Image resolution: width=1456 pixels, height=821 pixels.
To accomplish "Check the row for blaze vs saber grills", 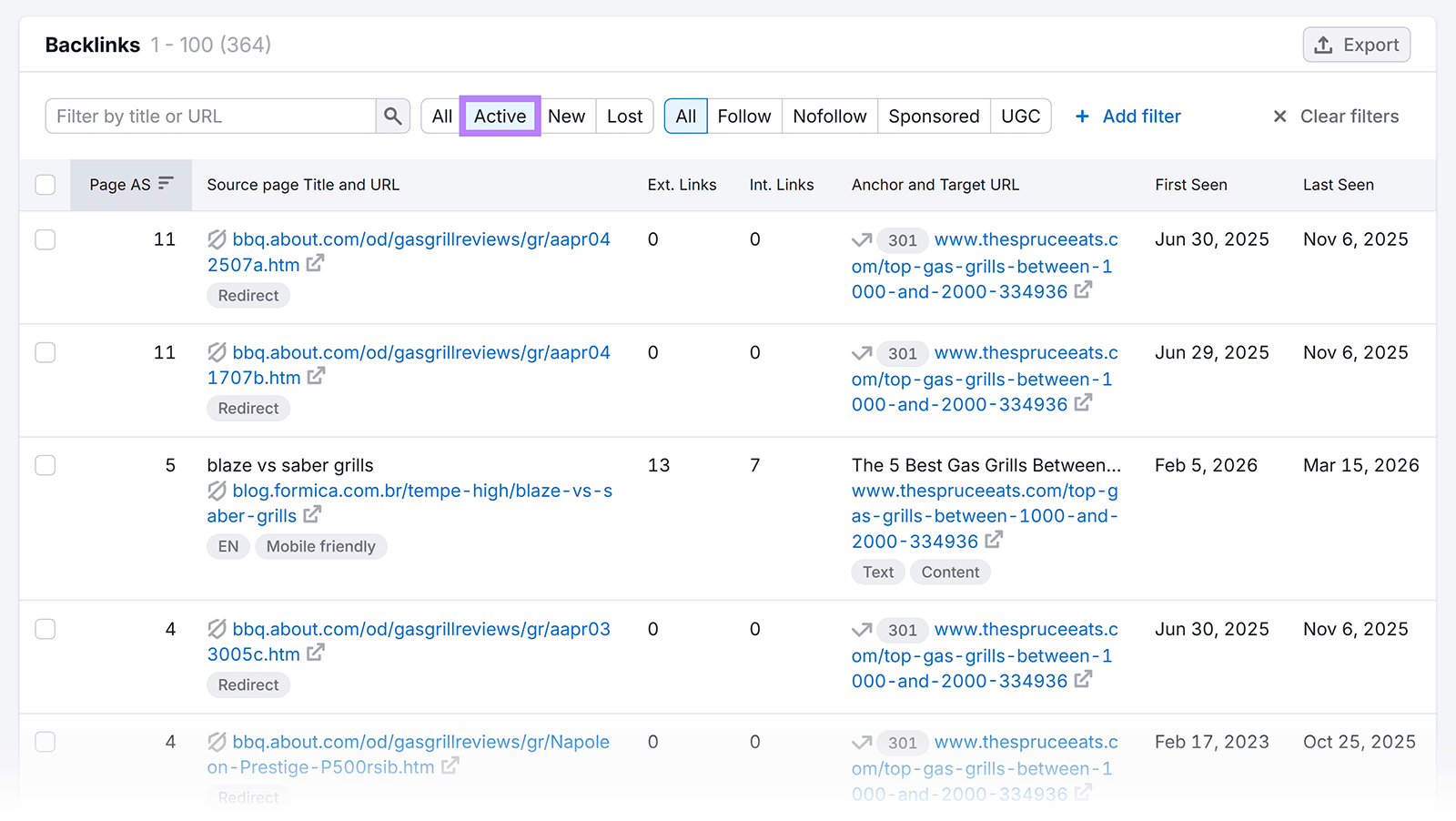I will click(x=45, y=465).
